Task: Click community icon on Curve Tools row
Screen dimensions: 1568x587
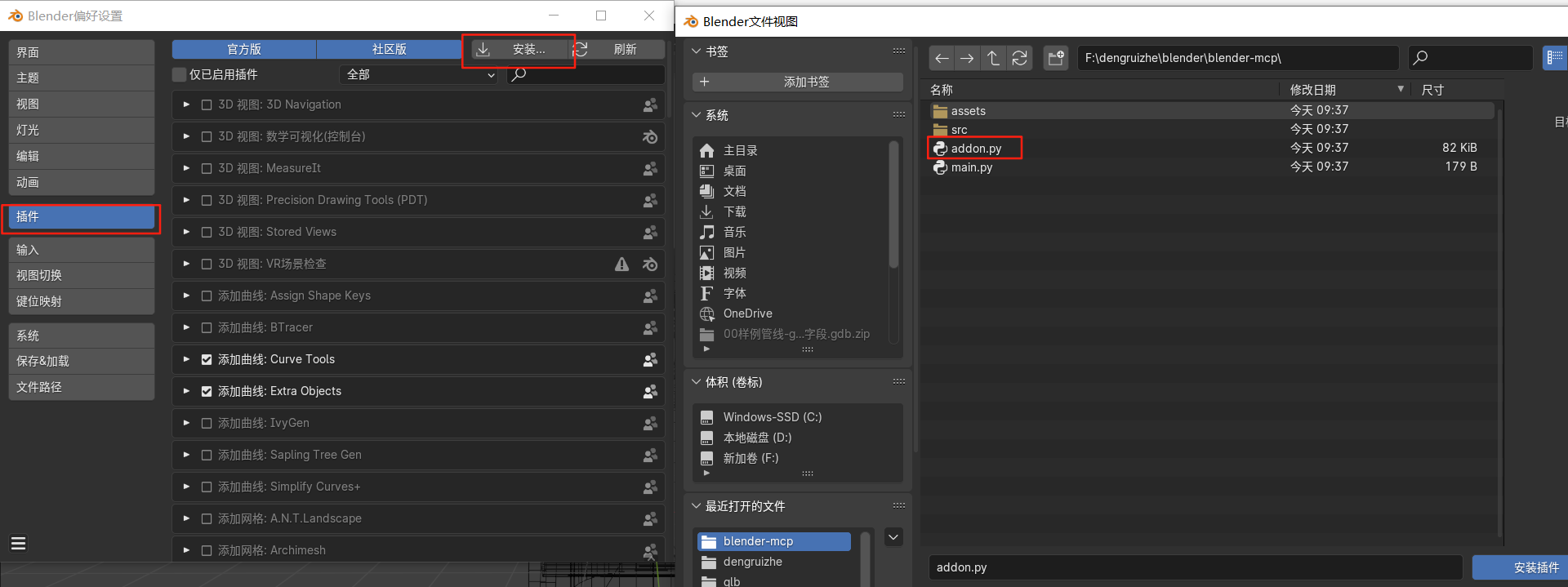Action: coord(650,359)
